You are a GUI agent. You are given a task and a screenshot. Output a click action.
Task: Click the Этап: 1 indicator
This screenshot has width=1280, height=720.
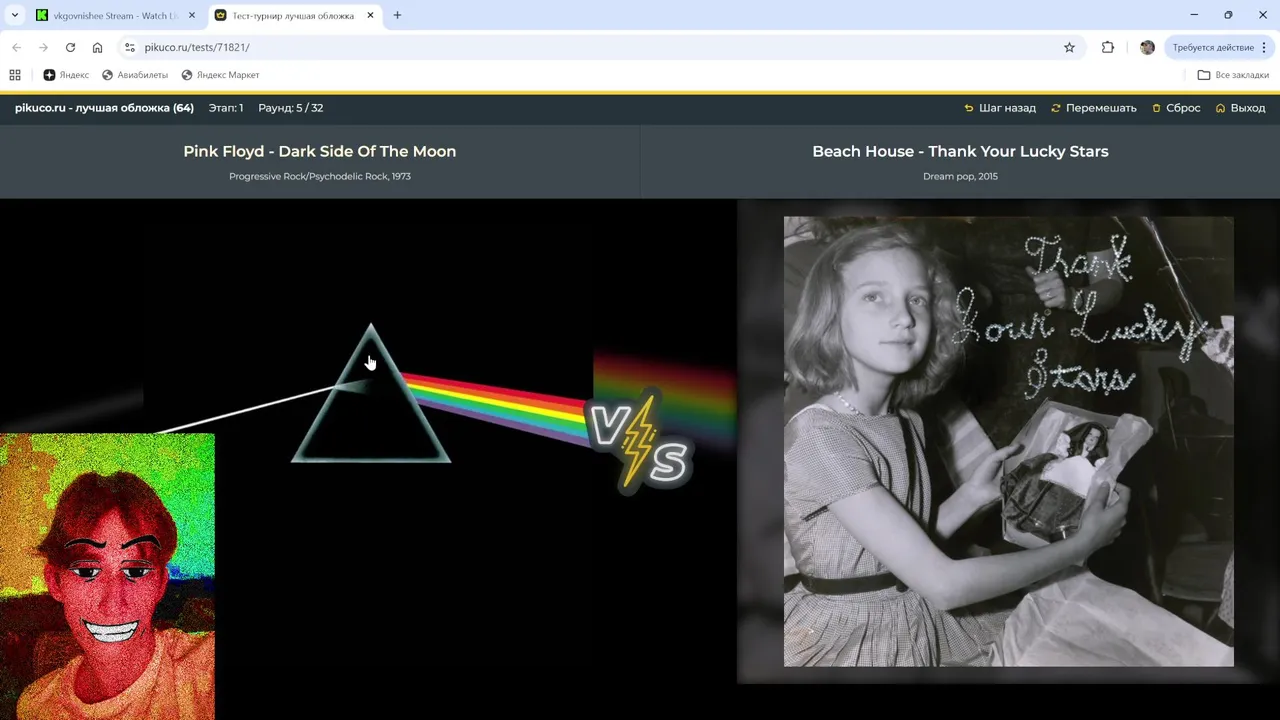coord(226,108)
